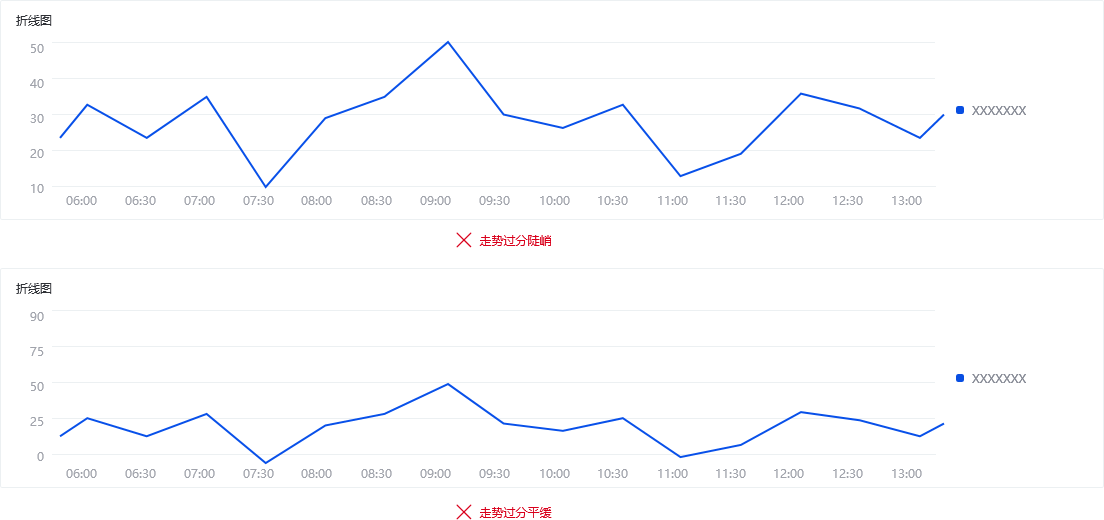
Task: Select the 06:00 x-axis label in top chart
Action: click(x=81, y=201)
